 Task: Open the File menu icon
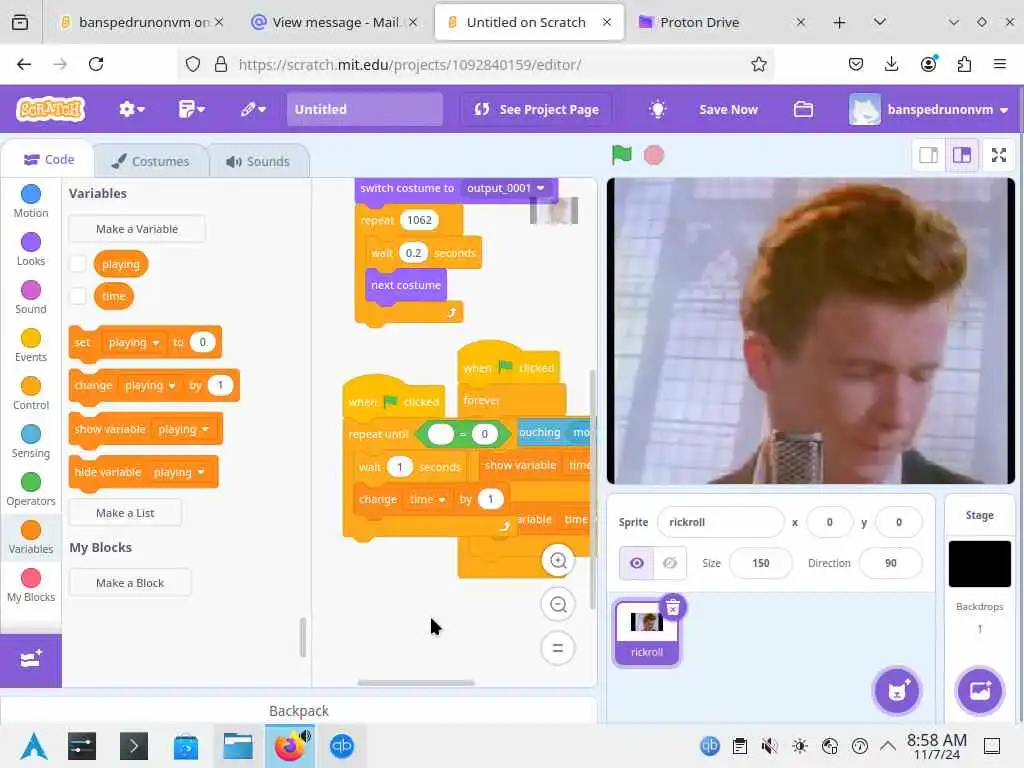191,109
